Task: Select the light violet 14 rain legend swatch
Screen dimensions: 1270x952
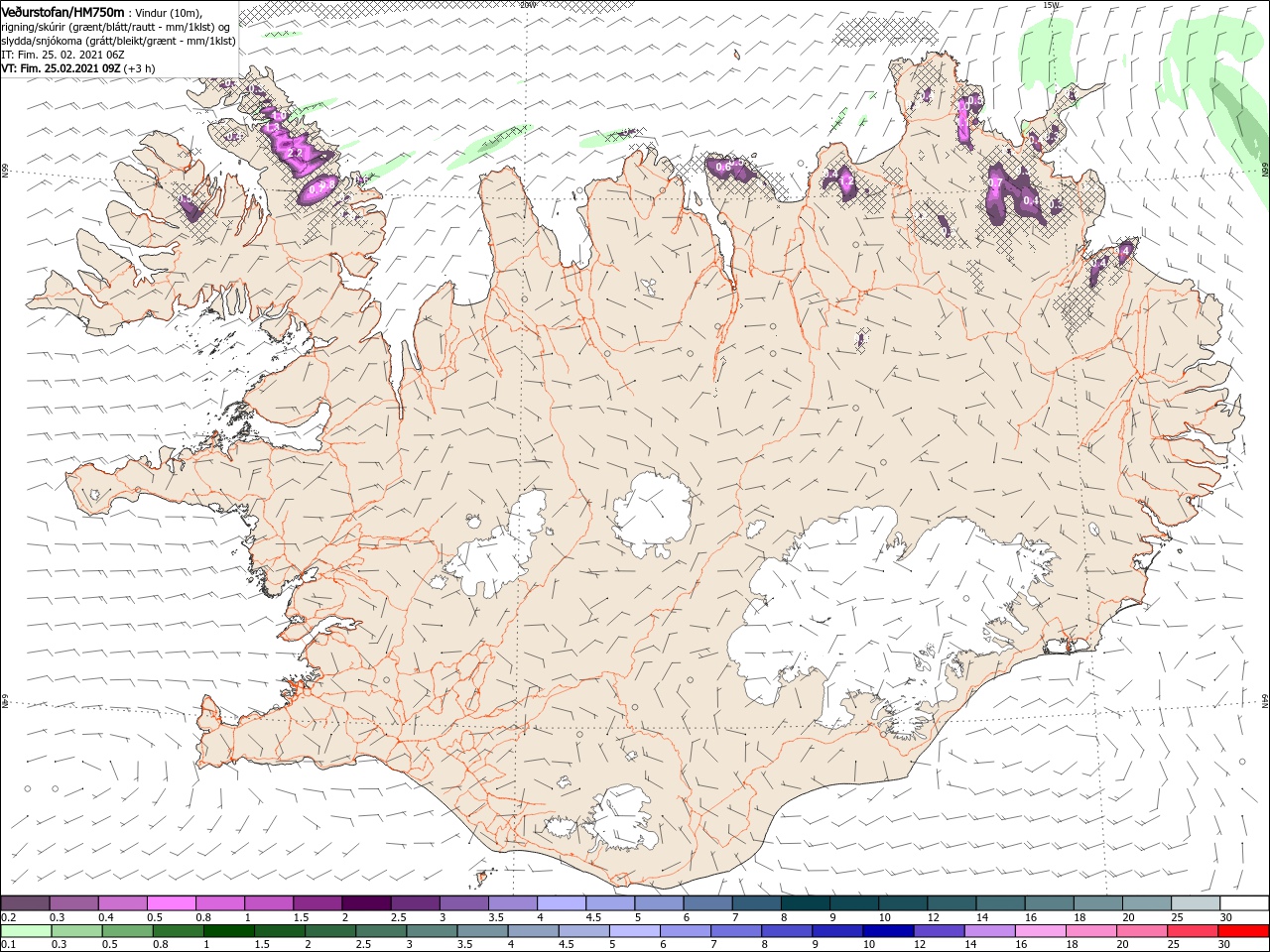Action: (x=989, y=931)
